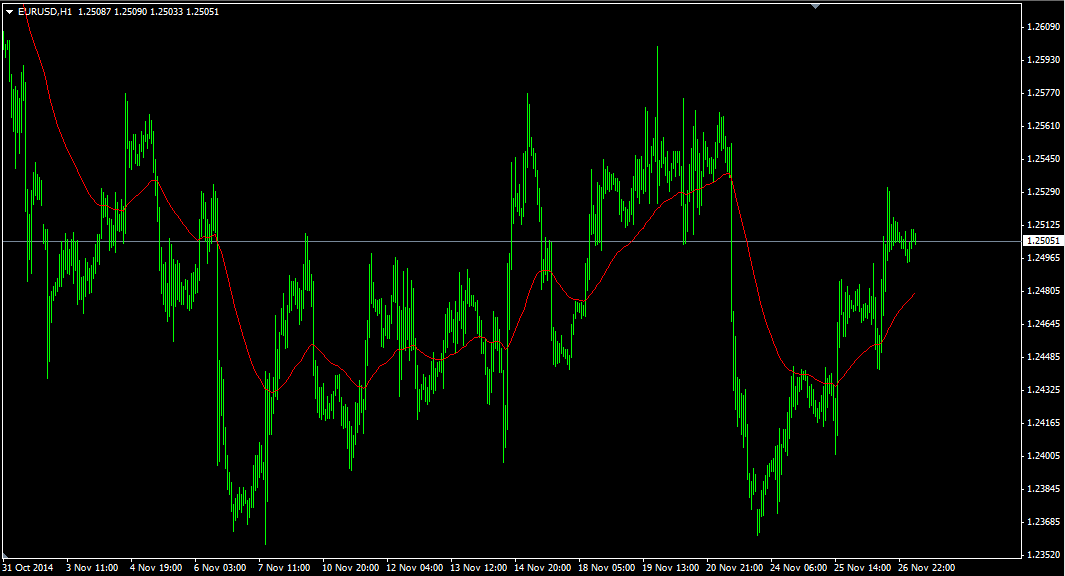Select the horizontal bid price line
The width and height of the screenshot is (1065, 576).
(511, 241)
